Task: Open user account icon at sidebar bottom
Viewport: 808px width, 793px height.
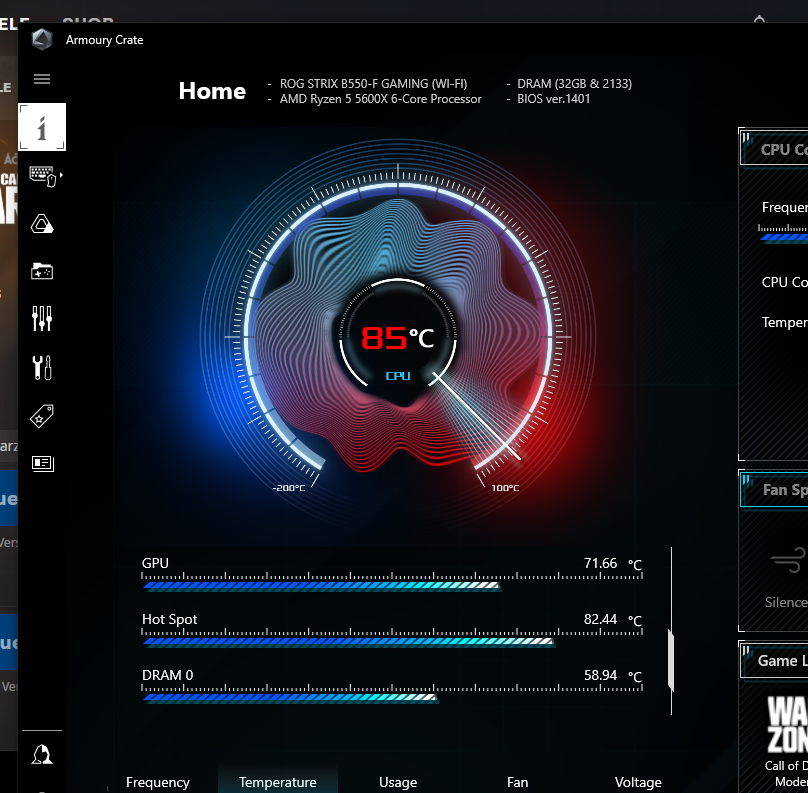Action: click(x=42, y=755)
